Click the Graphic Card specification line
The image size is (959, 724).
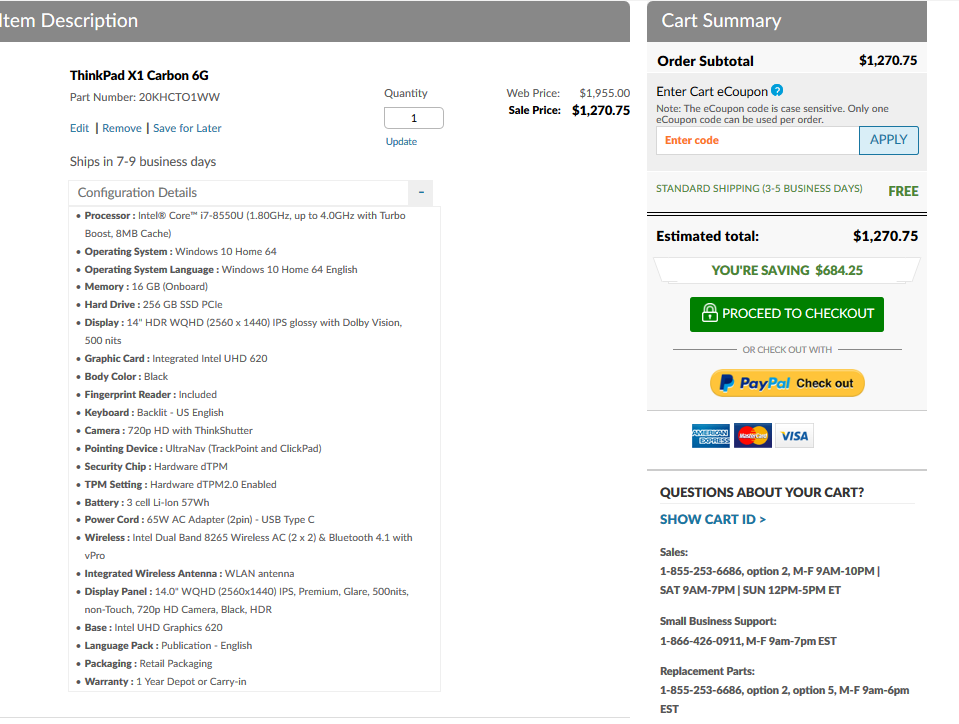[x=176, y=358]
